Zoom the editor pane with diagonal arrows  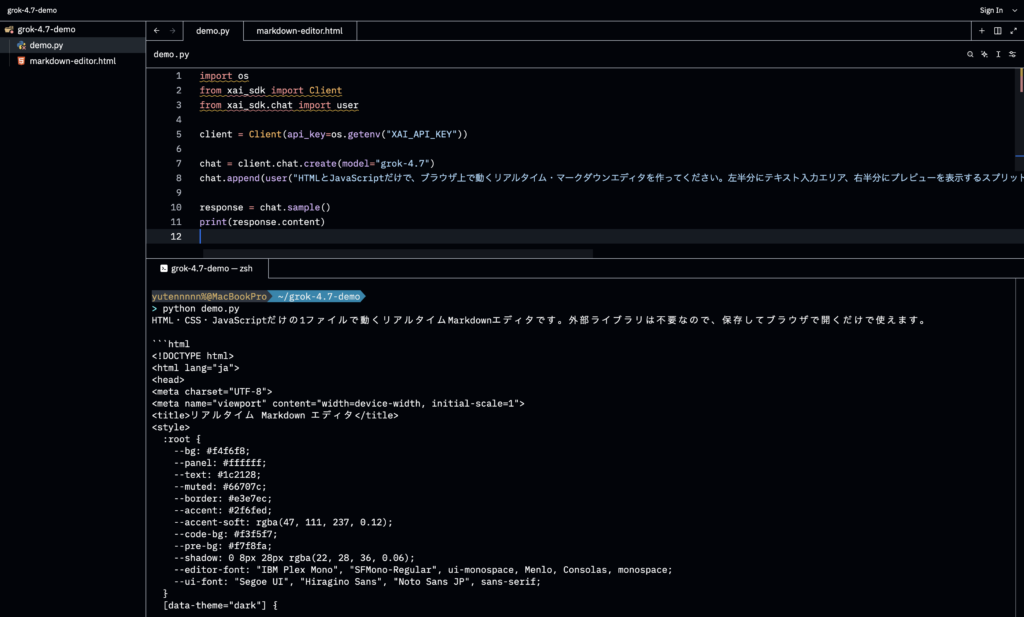pos(1014,31)
